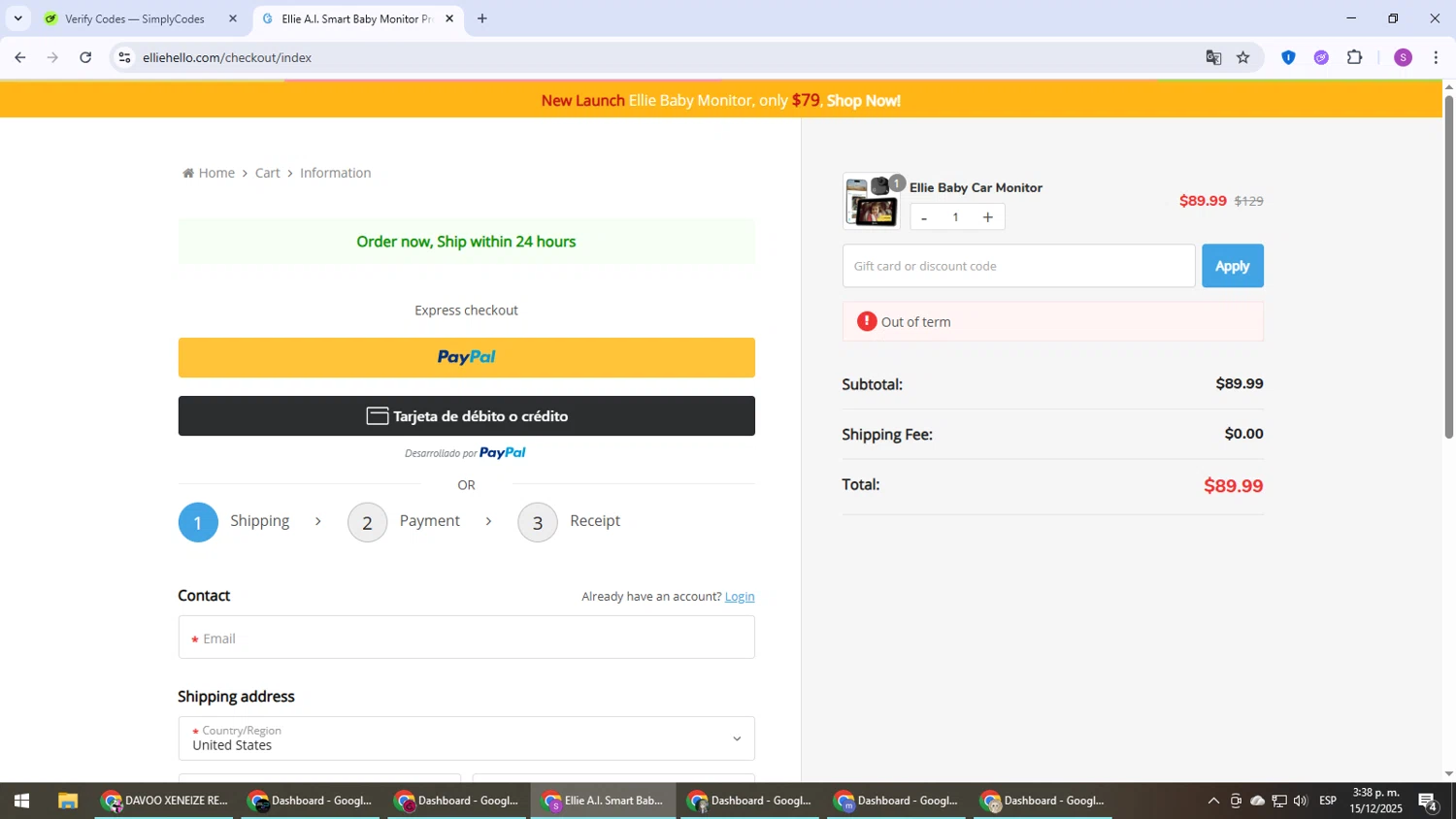Bookmark this page with star icon
The width and height of the screenshot is (1456, 819).
(x=1243, y=58)
